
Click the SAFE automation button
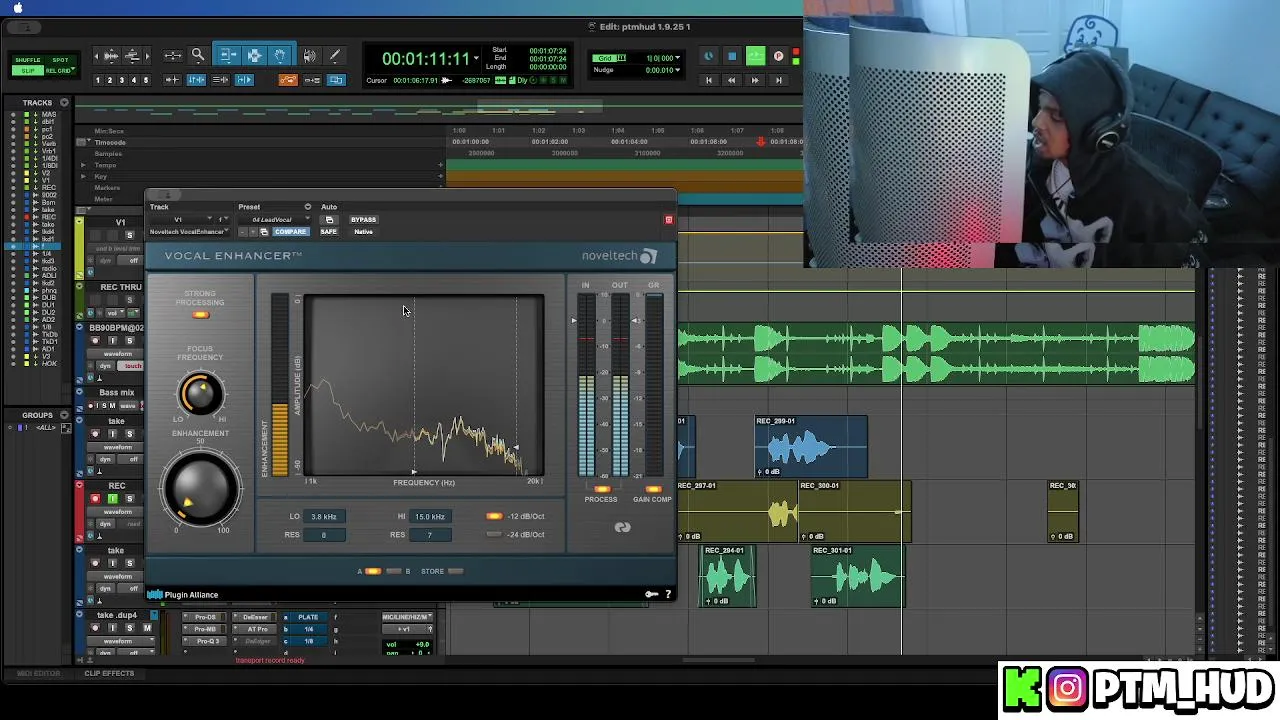pyautogui.click(x=329, y=232)
